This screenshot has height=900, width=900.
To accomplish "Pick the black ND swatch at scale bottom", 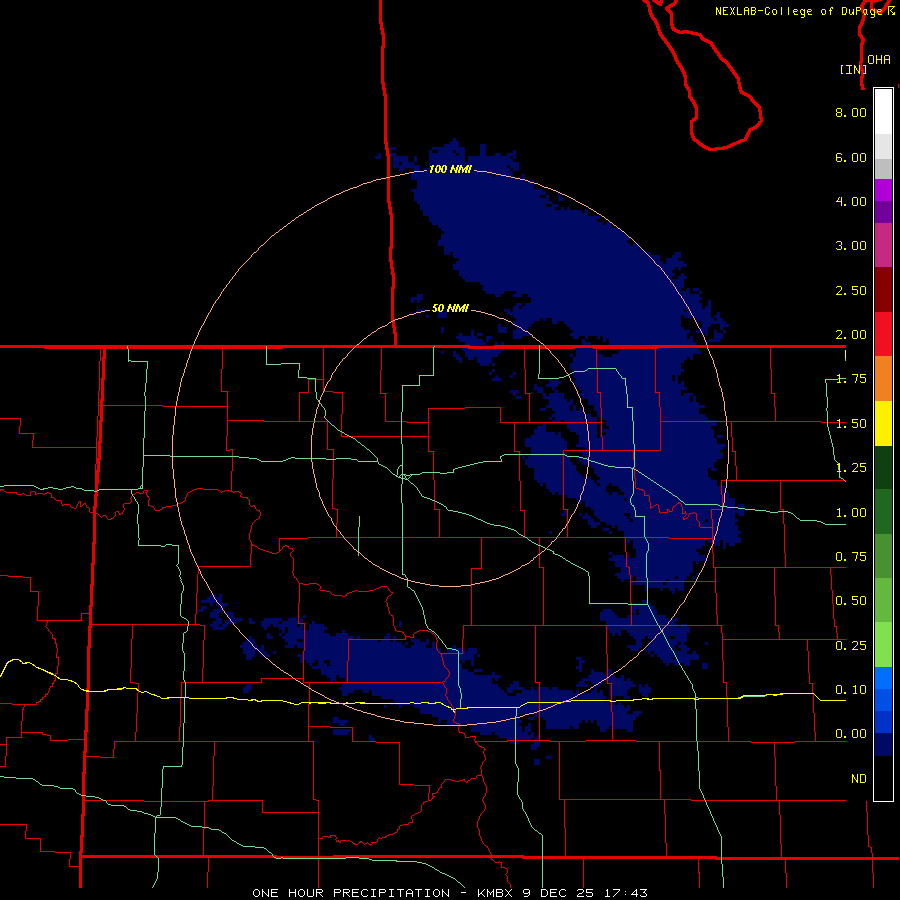I will 883,778.
